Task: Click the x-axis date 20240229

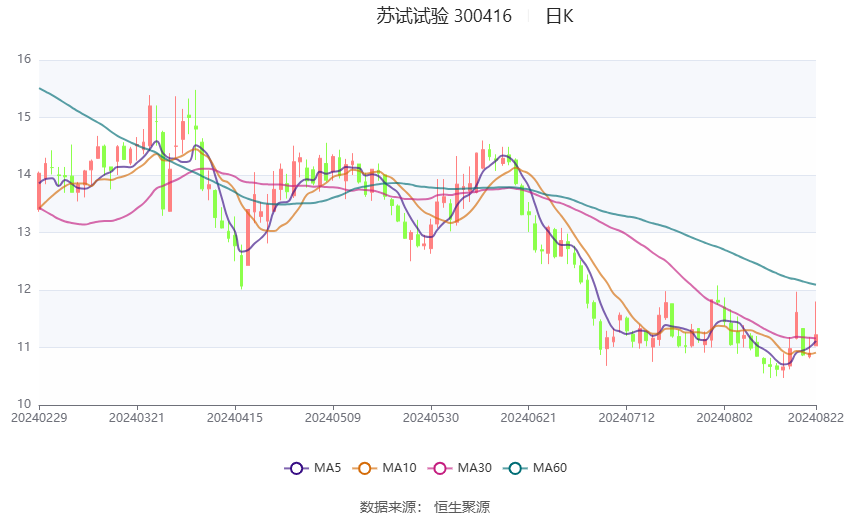Action: [39, 418]
